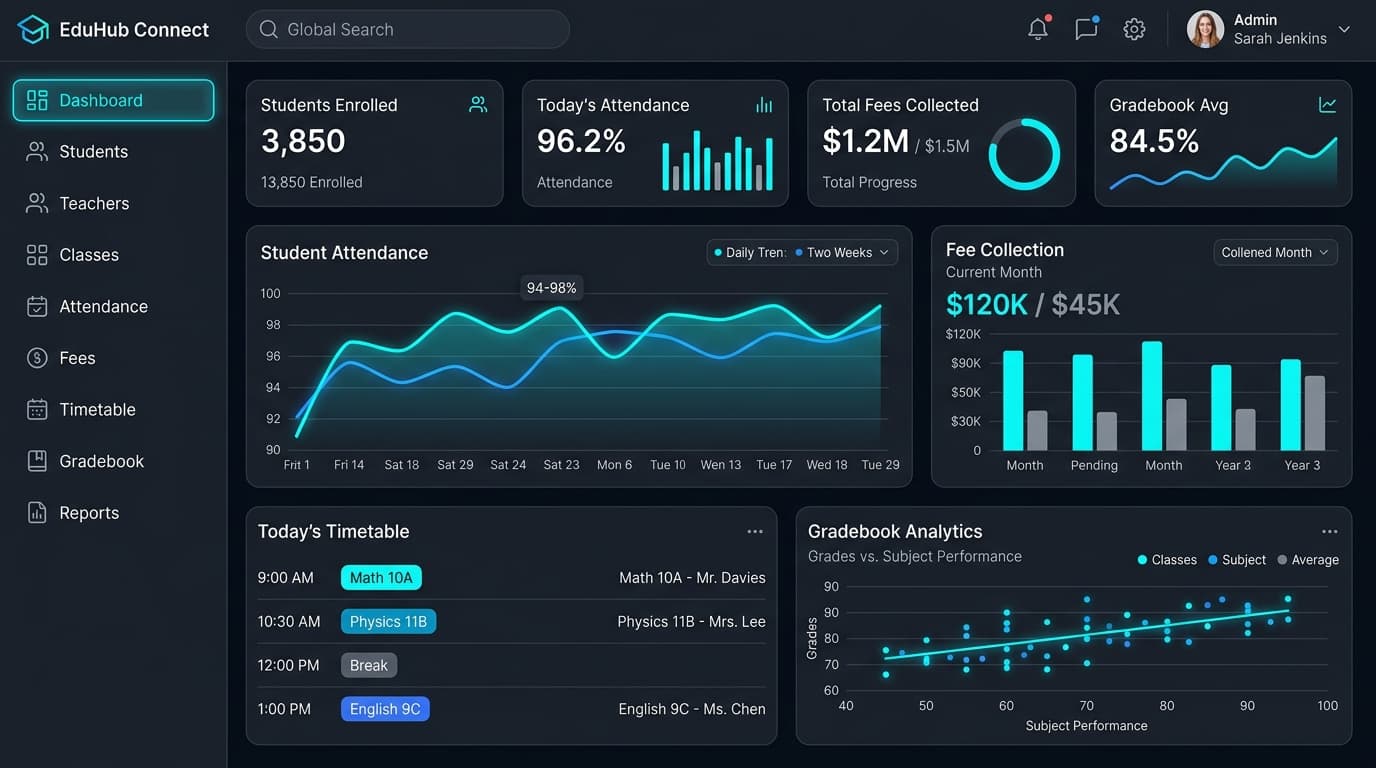
Task: Open the chat messages icon
Action: 1086,29
